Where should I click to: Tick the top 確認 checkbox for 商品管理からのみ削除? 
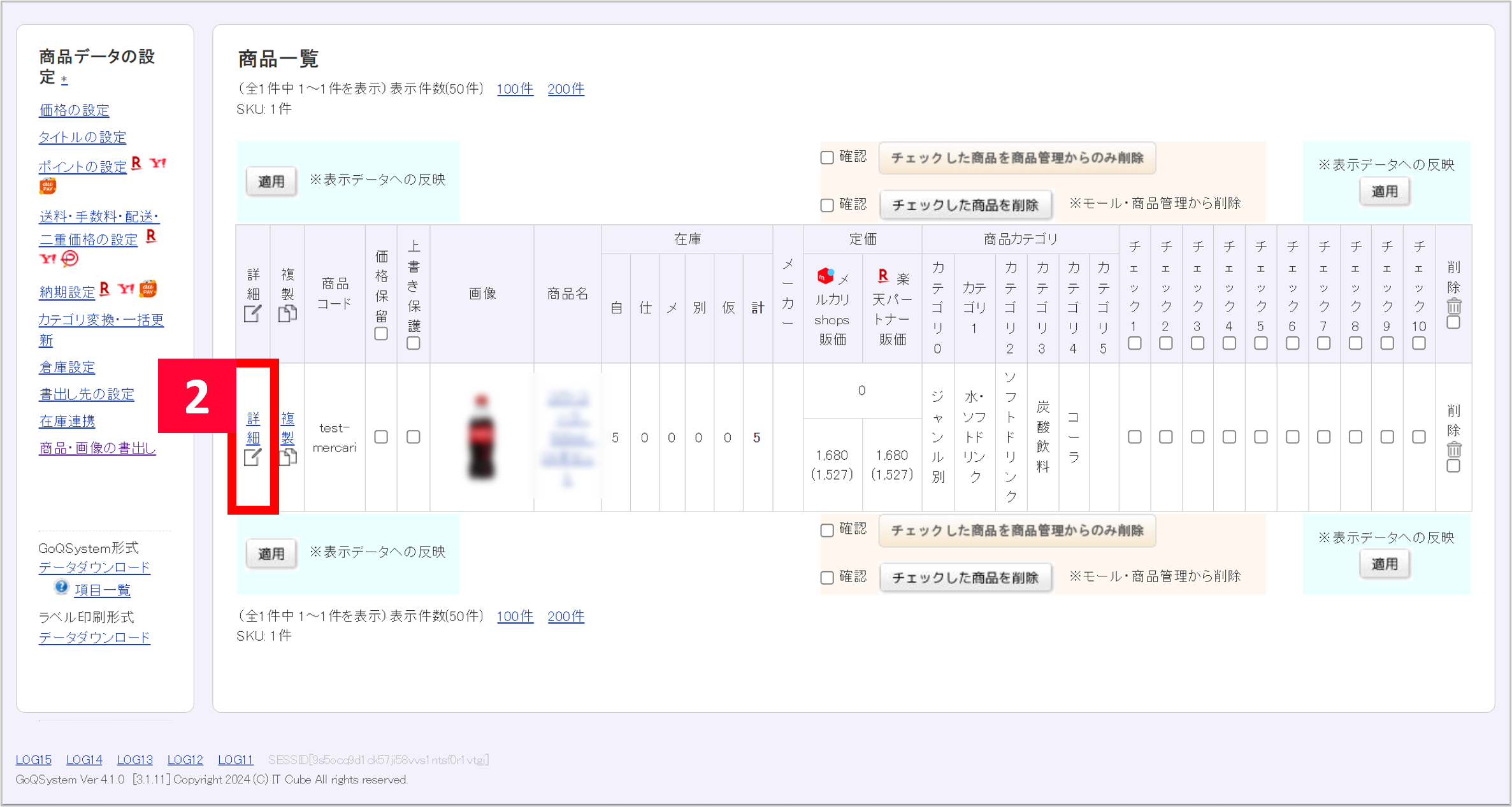tap(827, 157)
